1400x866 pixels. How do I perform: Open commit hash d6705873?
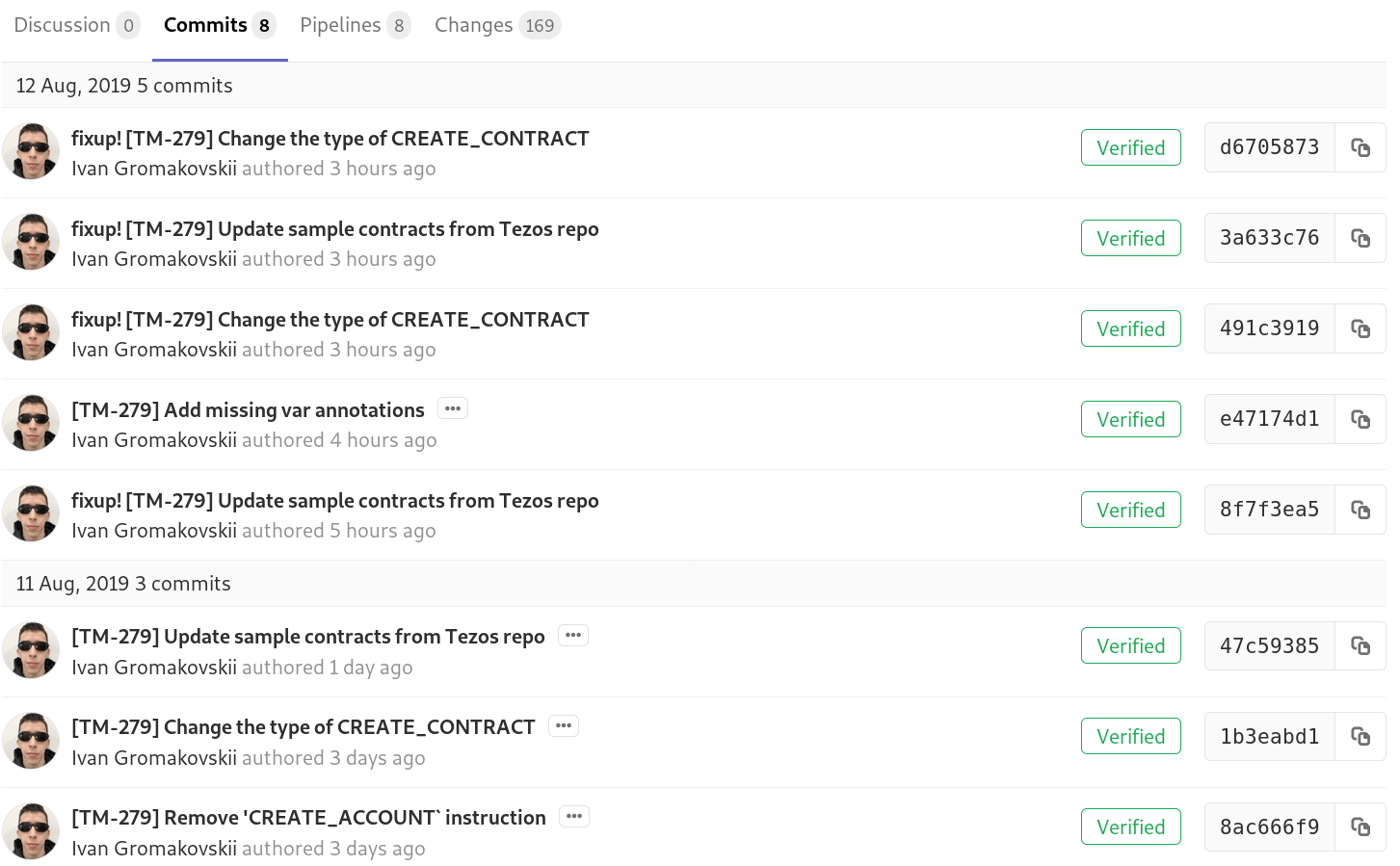(1270, 147)
